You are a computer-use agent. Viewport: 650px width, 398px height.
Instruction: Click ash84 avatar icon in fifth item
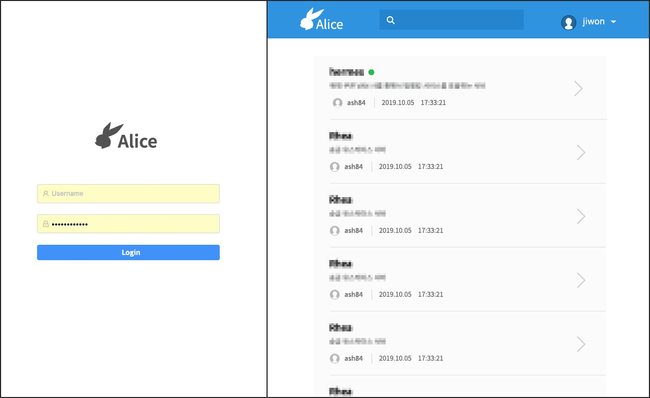tap(335, 358)
